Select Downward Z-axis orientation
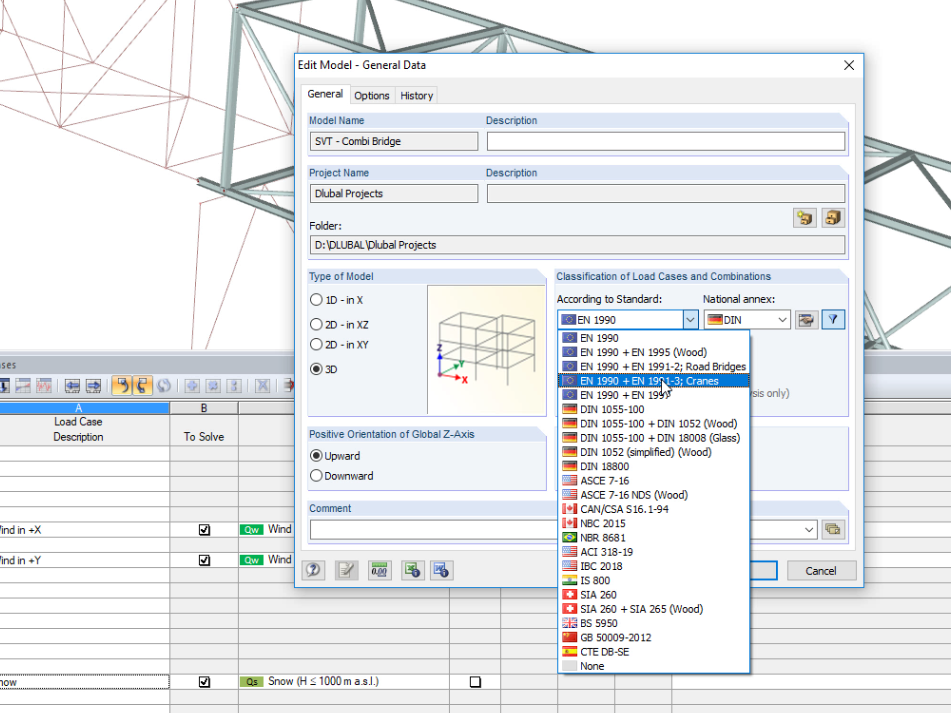This screenshot has height=713, width=951. pos(316,476)
